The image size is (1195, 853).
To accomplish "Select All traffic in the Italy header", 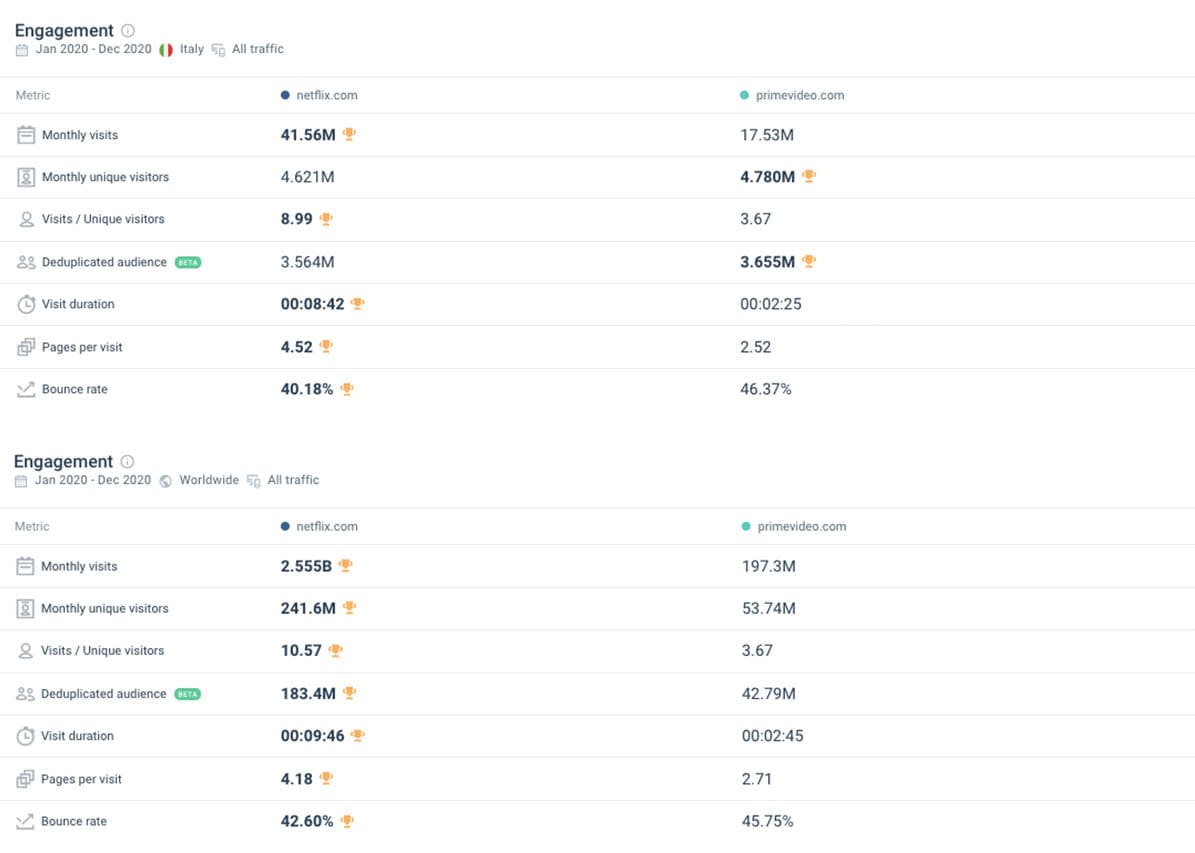I will (258, 49).
